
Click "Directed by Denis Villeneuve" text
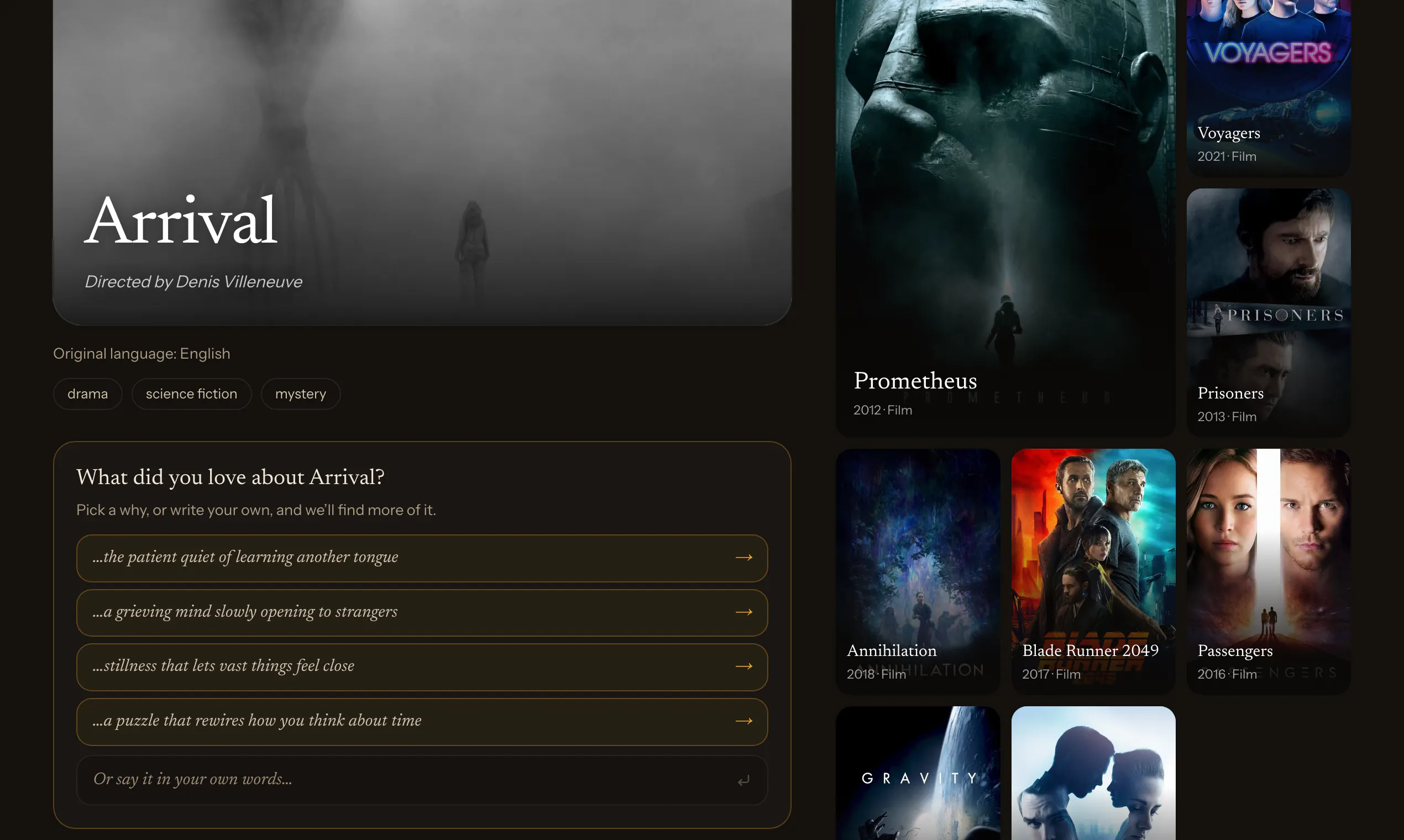tap(193, 282)
